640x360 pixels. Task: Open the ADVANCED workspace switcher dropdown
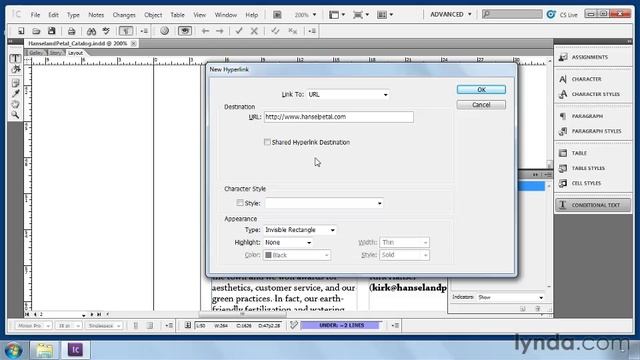pyautogui.click(x=451, y=14)
